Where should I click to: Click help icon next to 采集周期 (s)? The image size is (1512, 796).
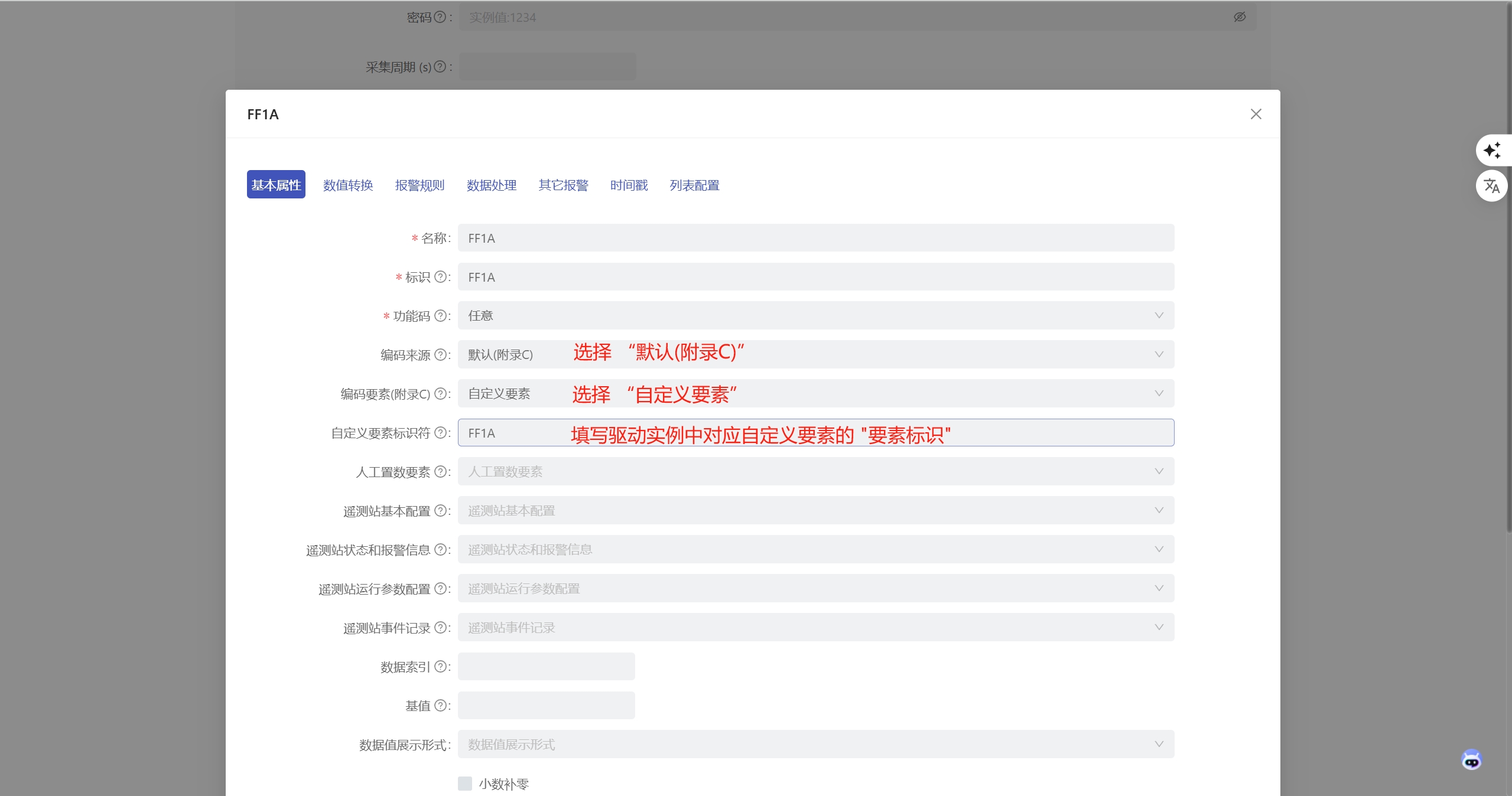click(x=440, y=67)
